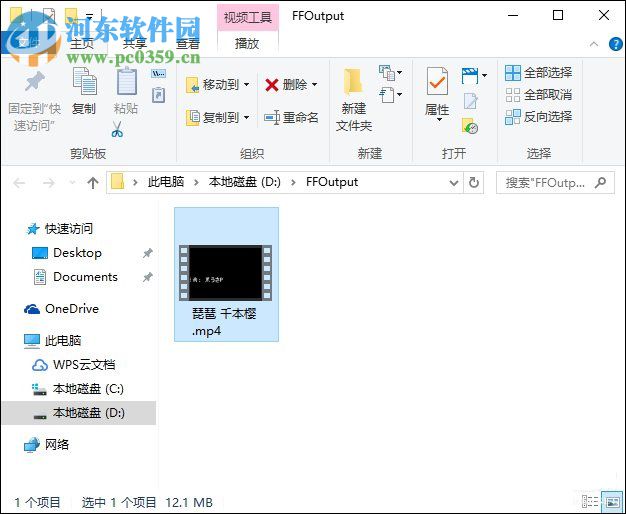
Task: Expand the Open with dropdown arrow
Action: point(485,75)
